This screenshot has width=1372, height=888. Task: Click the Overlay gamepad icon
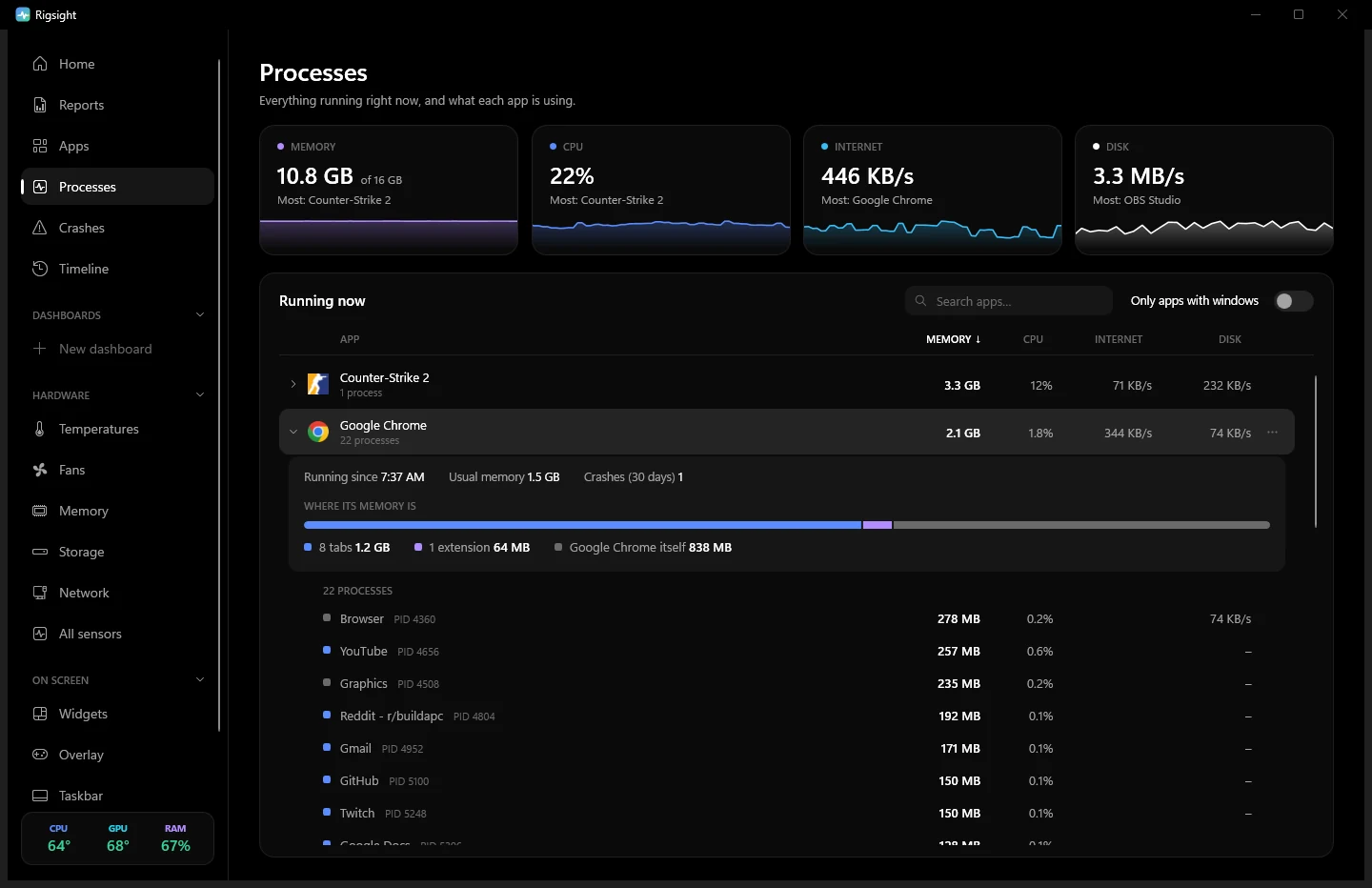point(40,755)
